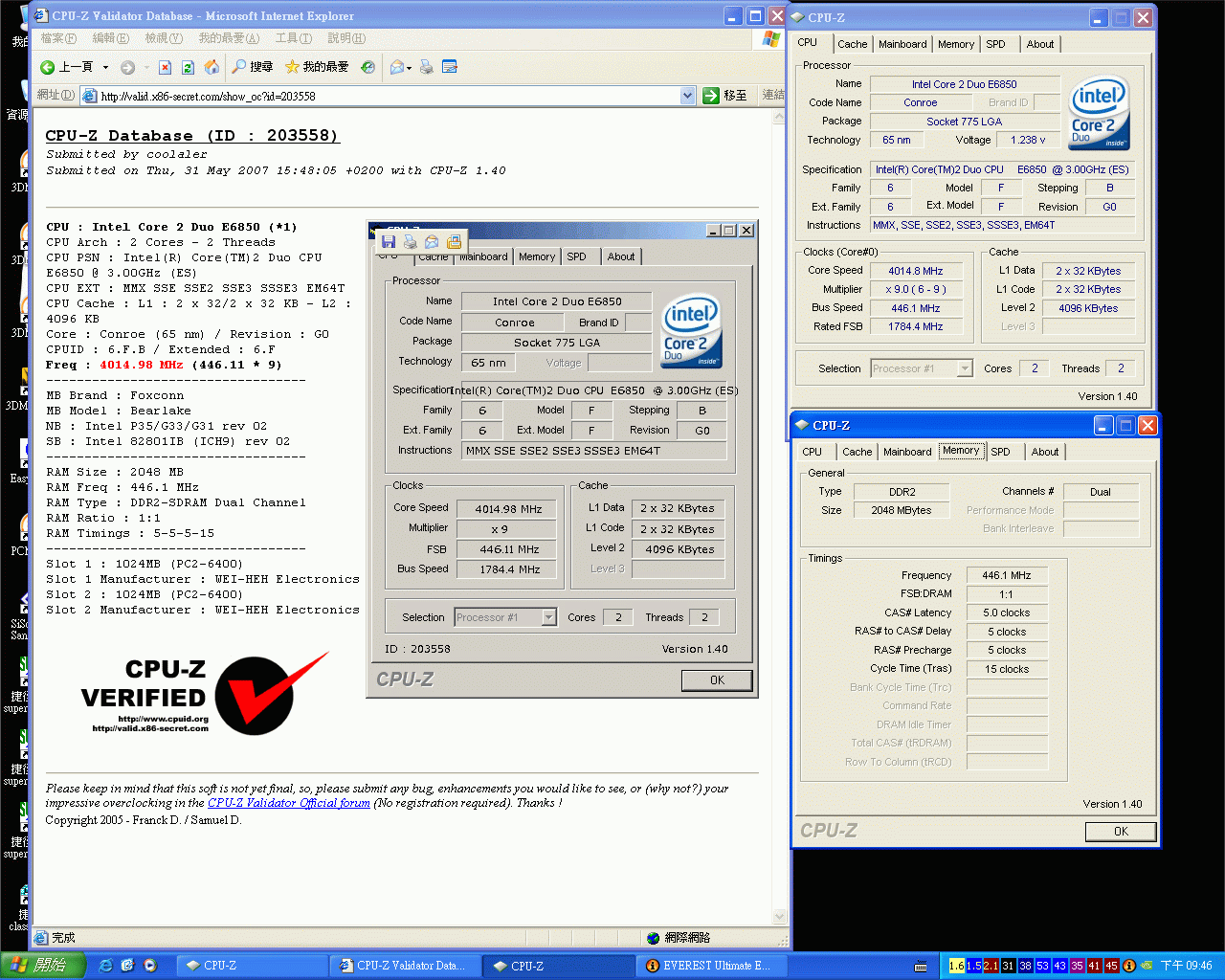This screenshot has width=1225, height=980.
Task: Click the NVIDIA tray icon
Action: pos(1147,966)
